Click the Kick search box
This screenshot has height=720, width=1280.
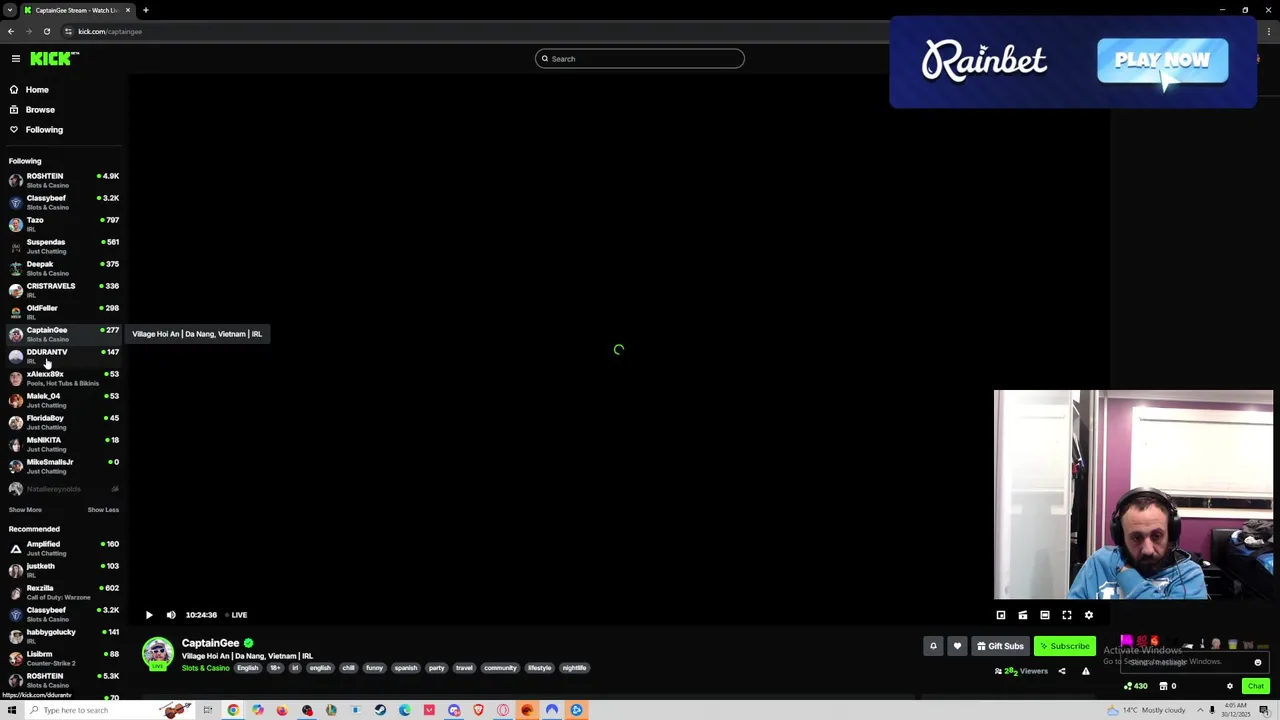(x=640, y=59)
